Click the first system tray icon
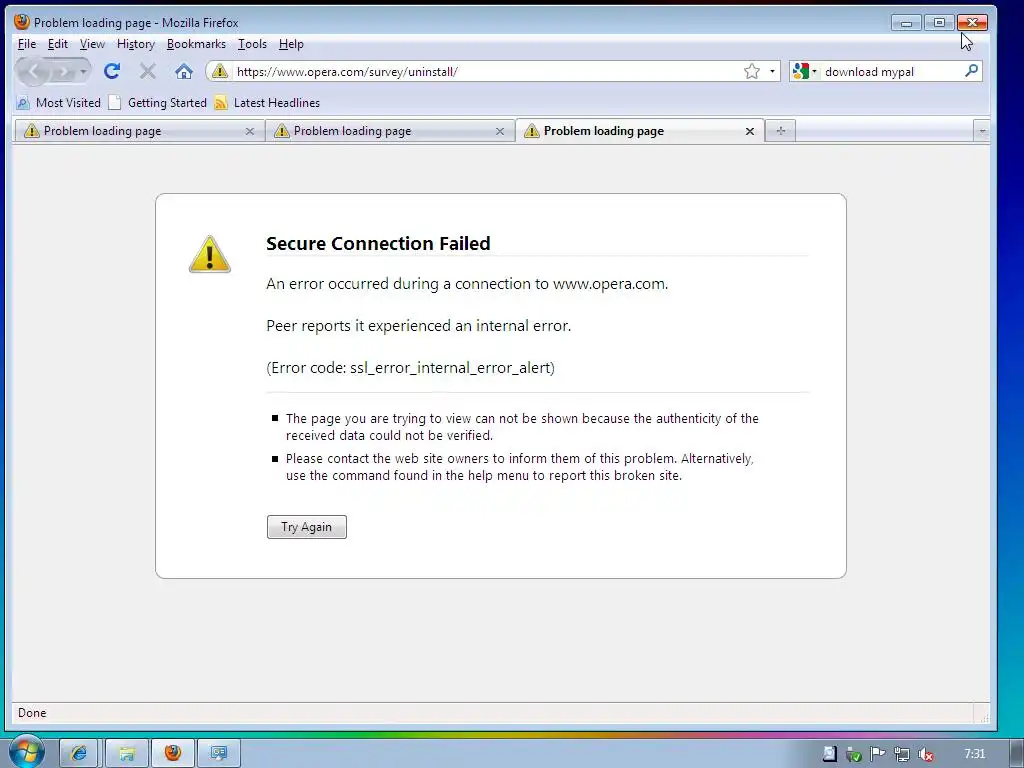Screen dimensions: 1024x768 [x=829, y=754]
